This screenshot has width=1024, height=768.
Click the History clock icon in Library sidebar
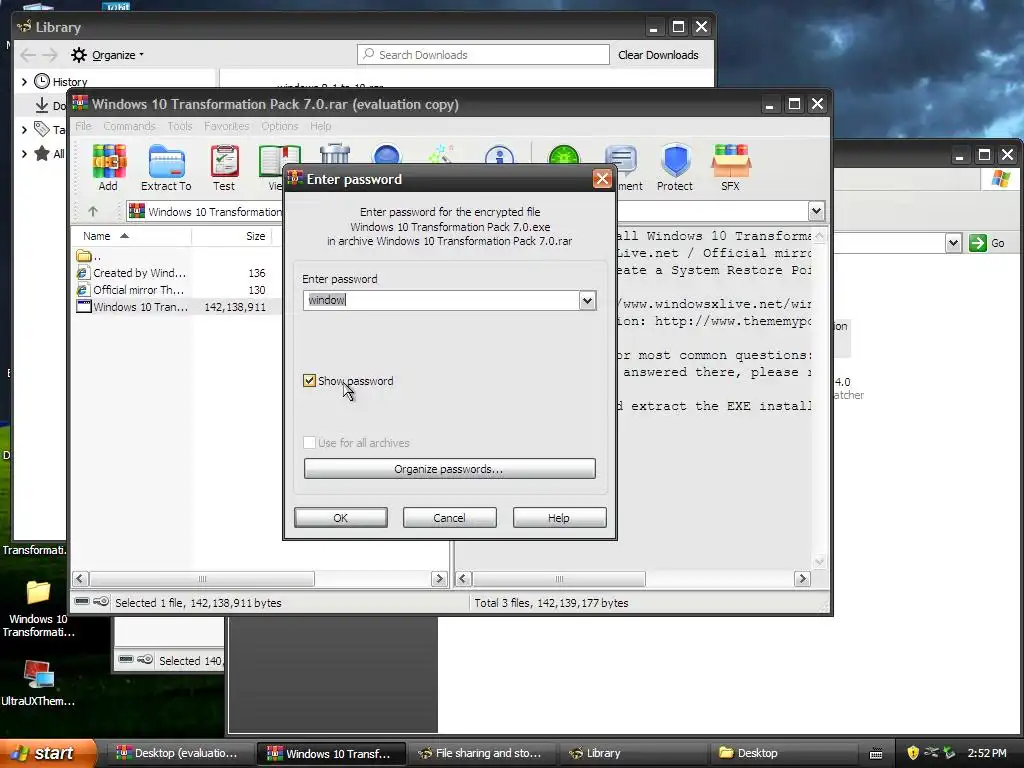pos(42,81)
